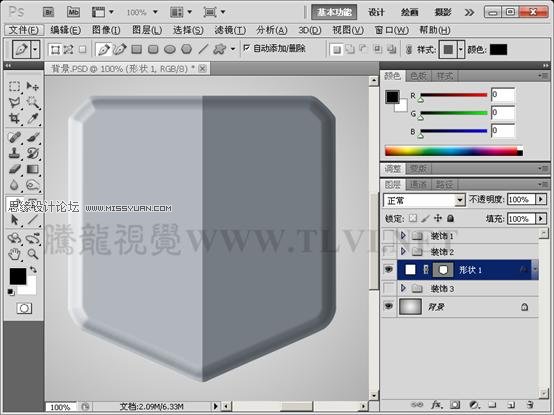Select the Eraser tool
Image resolution: width=554 pixels, height=415 pixels.
(x=14, y=169)
